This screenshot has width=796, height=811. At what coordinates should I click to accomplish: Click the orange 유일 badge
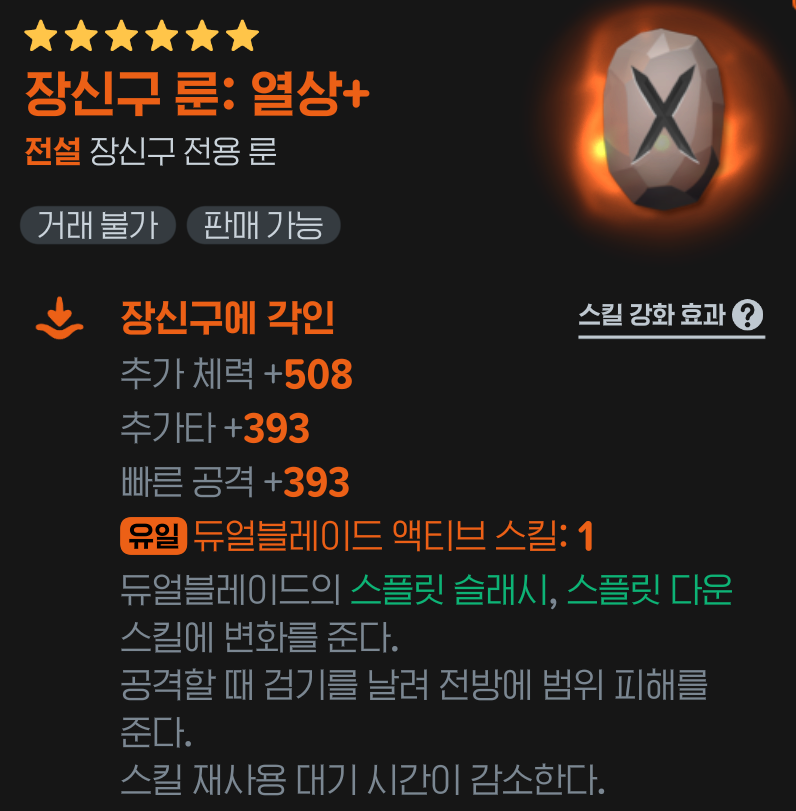click(x=153, y=536)
